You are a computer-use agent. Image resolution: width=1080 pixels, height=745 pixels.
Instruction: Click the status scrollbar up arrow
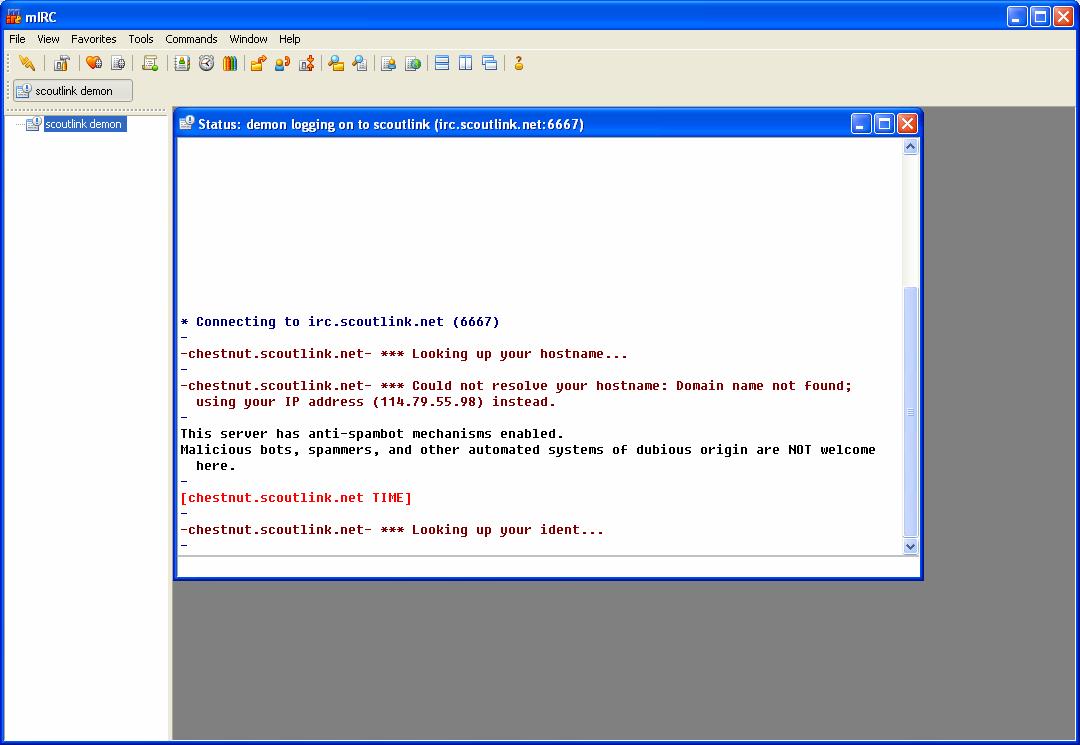[x=911, y=147]
